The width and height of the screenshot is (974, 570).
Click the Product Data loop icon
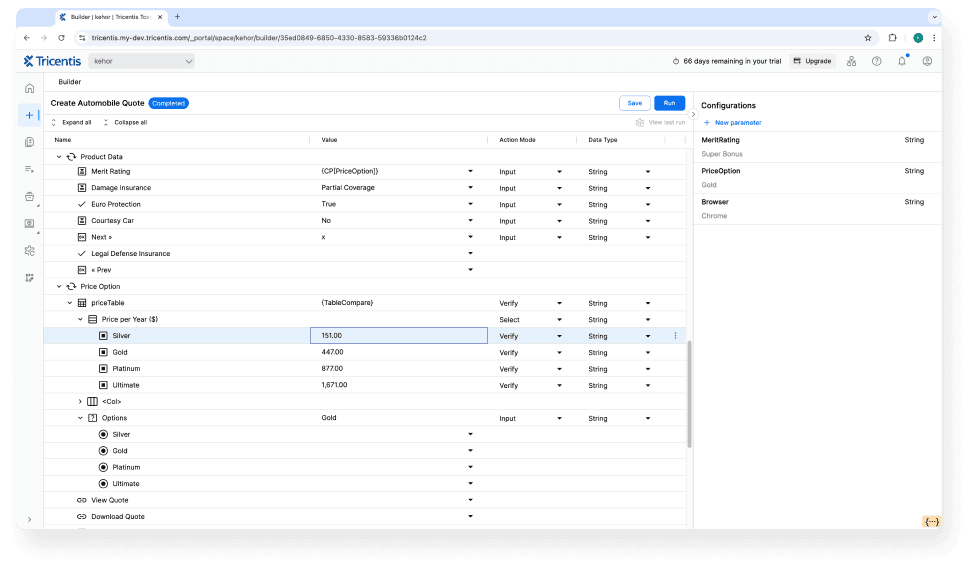71,157
